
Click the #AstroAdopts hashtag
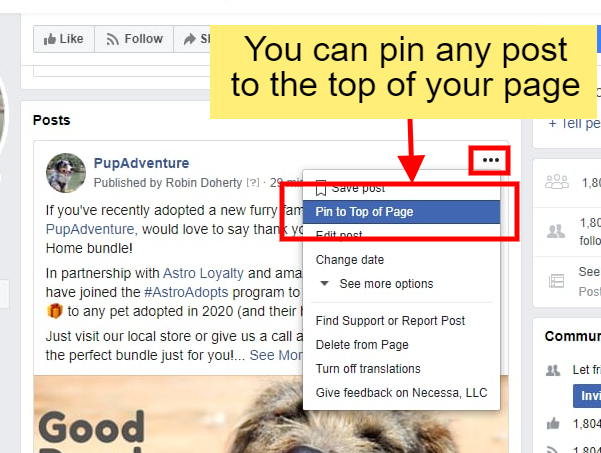[x=186, y=292]
